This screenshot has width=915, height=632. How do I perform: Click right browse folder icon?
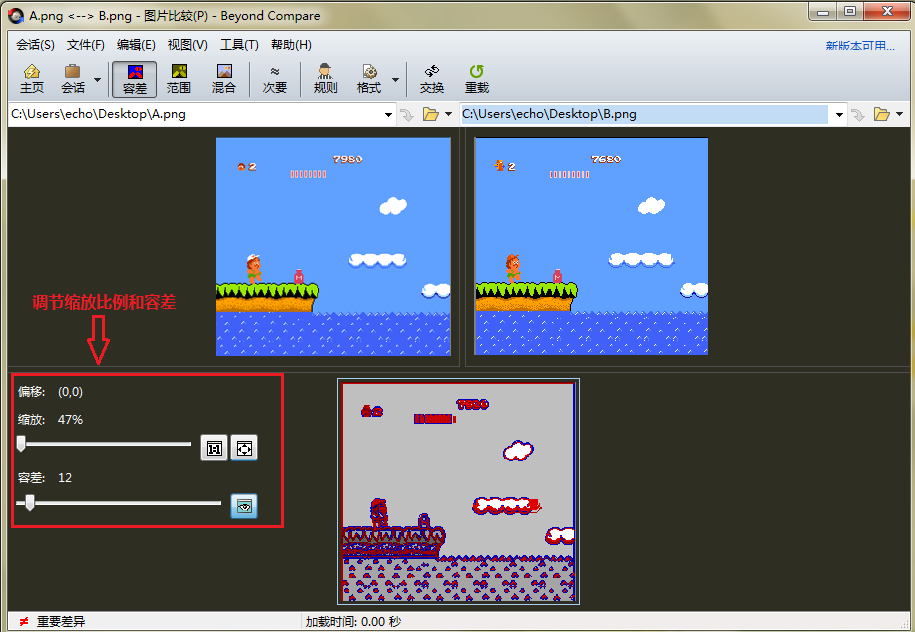pos(882,114)
